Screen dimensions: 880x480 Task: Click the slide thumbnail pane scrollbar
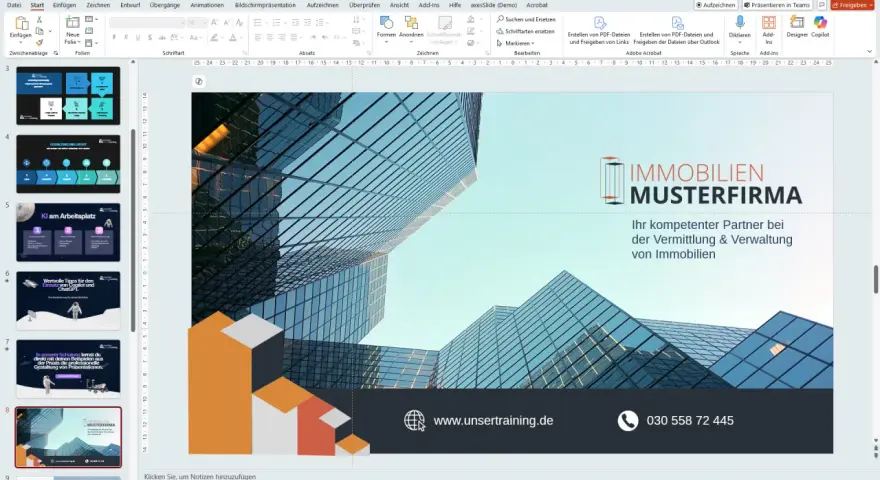click(x=133, y=230)
